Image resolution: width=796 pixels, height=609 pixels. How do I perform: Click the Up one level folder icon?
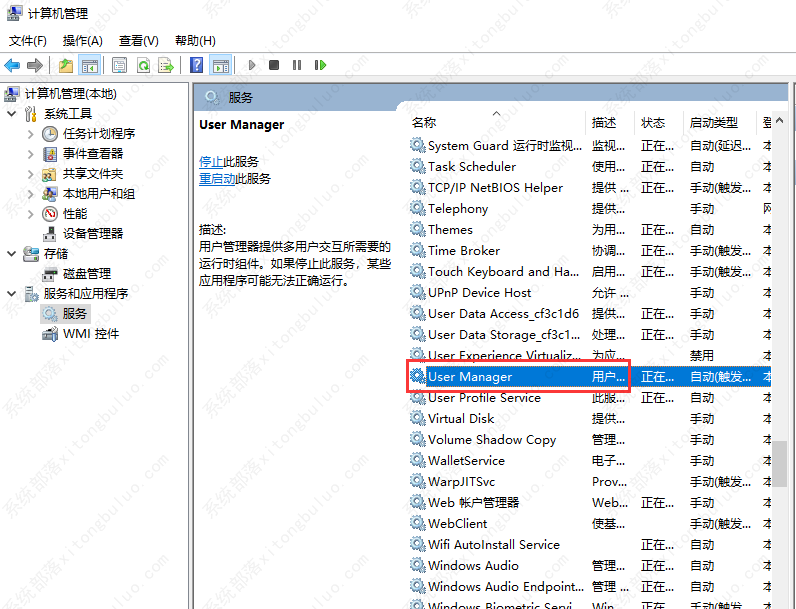coord(66,65)
